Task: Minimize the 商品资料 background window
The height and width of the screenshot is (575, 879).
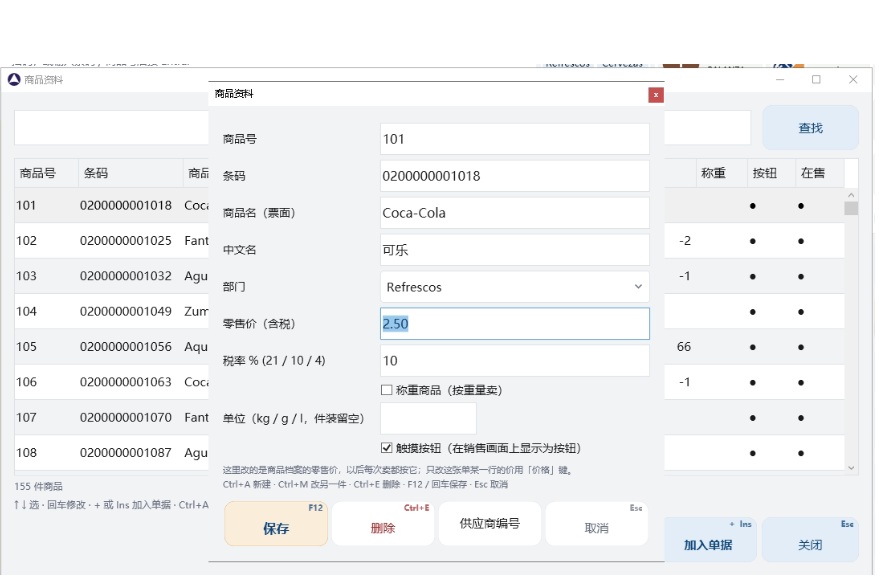Action: click(x=780, y=80)
